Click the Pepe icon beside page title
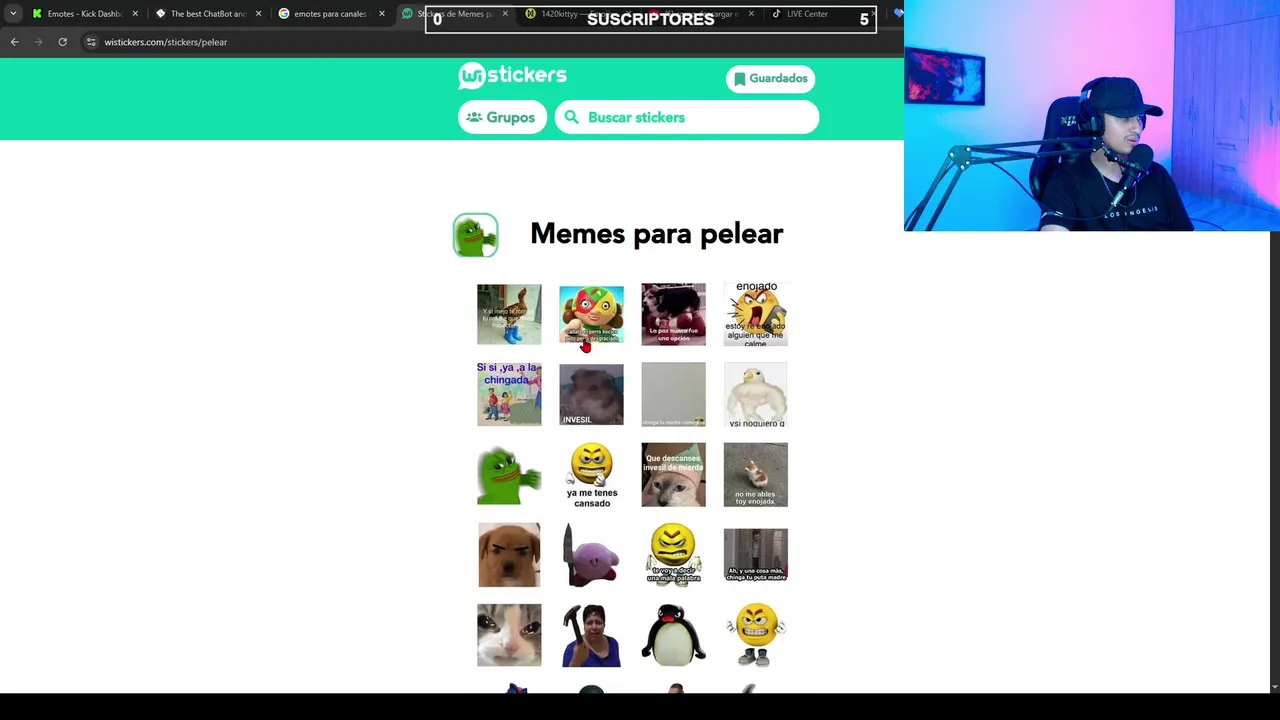 tap(475, 235)
